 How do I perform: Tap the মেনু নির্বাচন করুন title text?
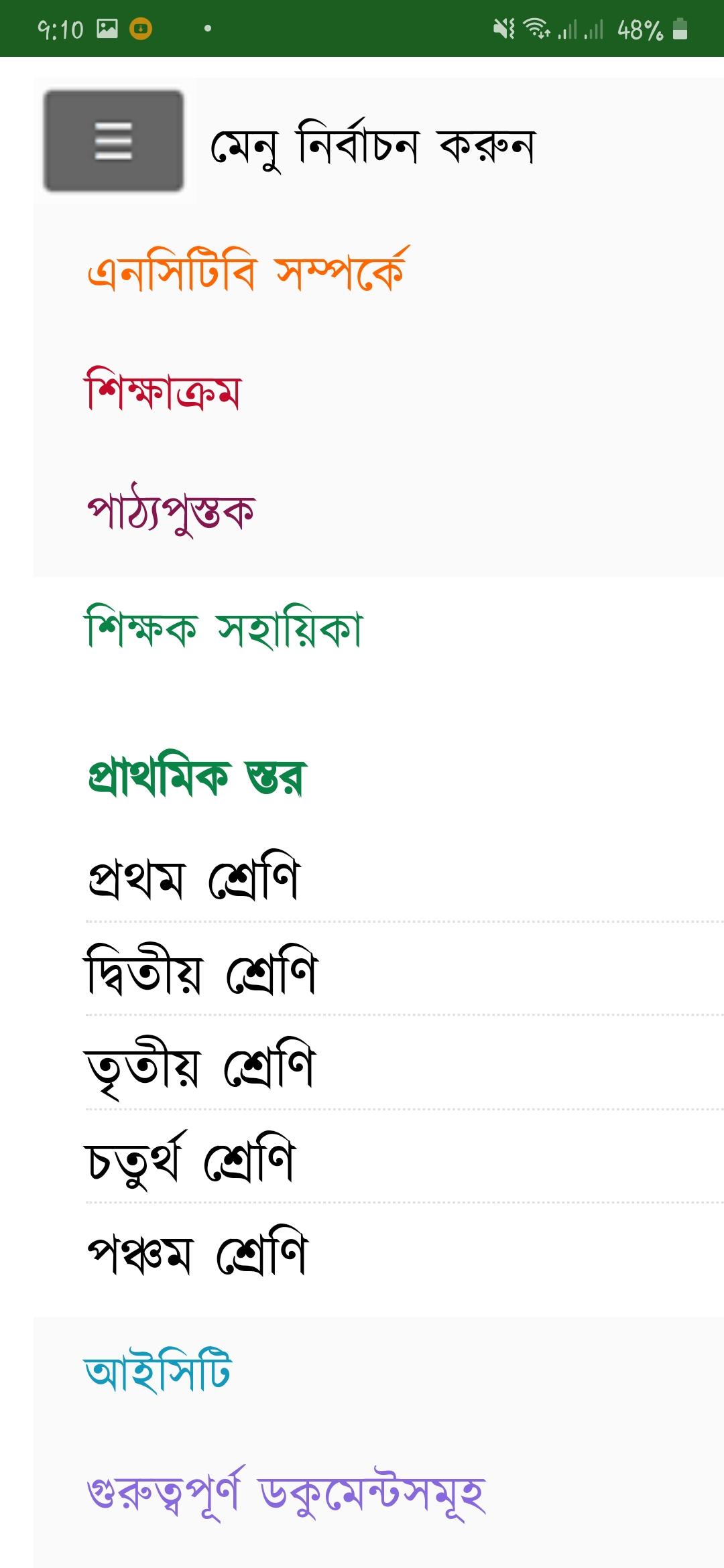tap(373, 145)
